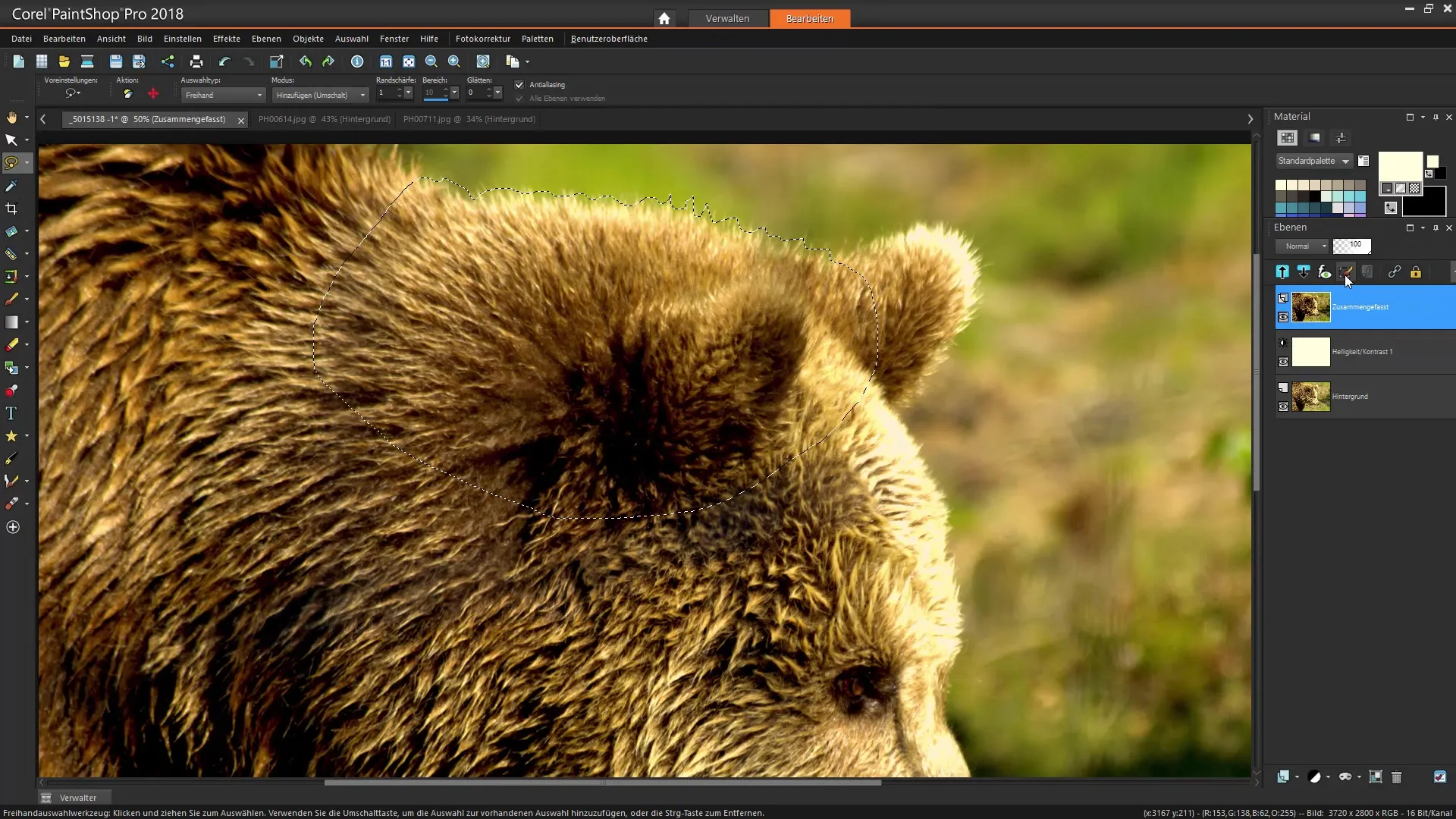Click the add tool plus icon at toolbar bottom
This screenshot has height=819, width=1456.
(12, 527)
